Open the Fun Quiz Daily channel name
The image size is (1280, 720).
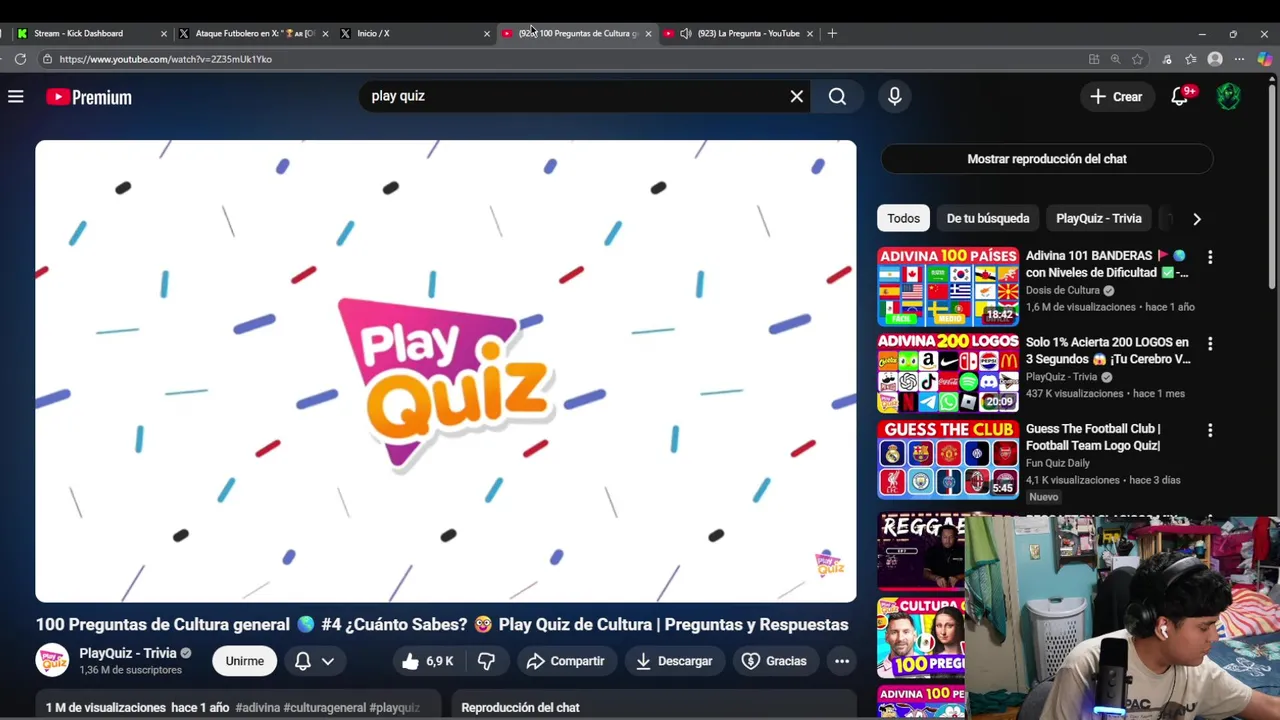1058,463
